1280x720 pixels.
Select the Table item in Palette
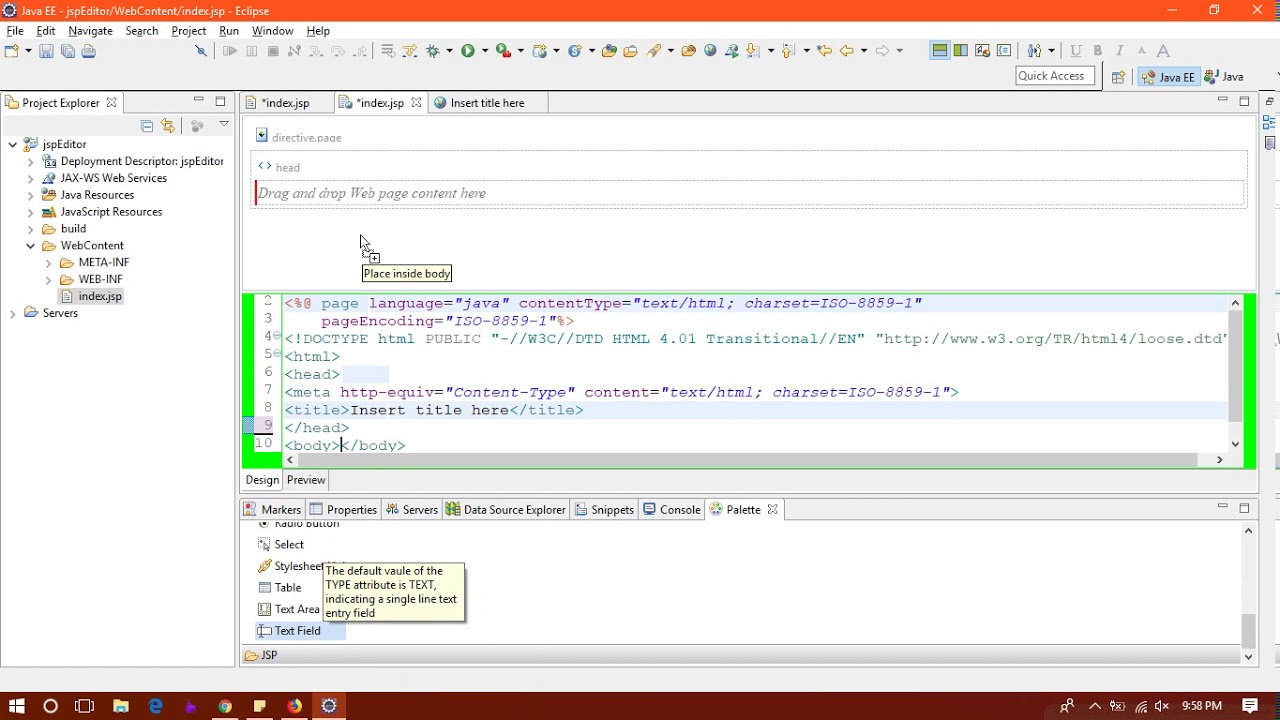tap(288, 588)
